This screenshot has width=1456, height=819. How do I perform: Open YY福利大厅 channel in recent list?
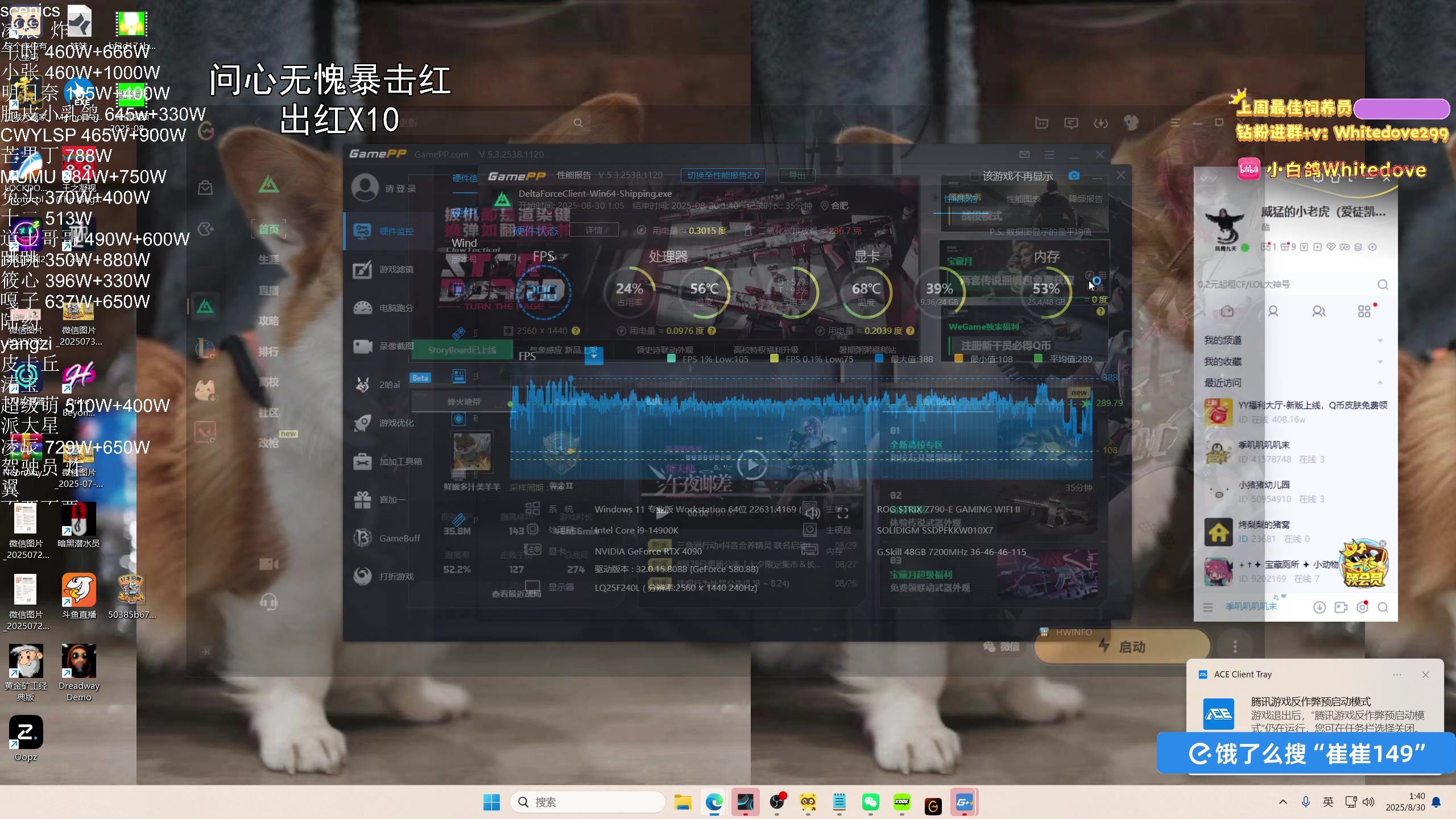point(1296,412)
